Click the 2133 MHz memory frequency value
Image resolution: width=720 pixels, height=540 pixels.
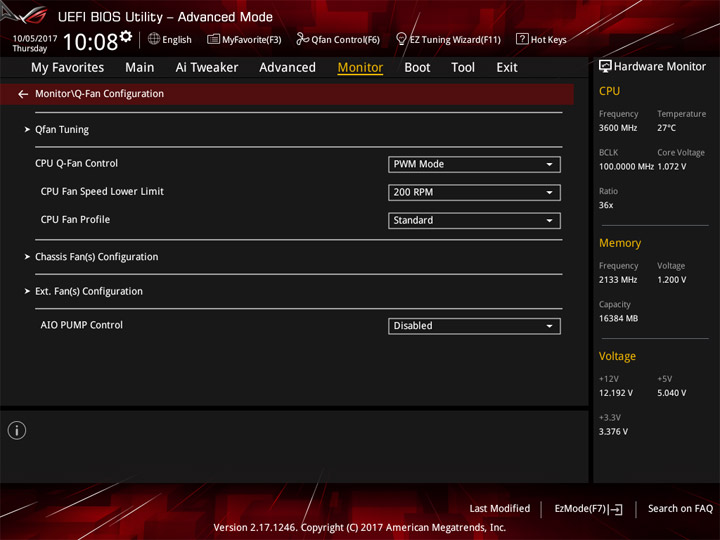(618, 280)
